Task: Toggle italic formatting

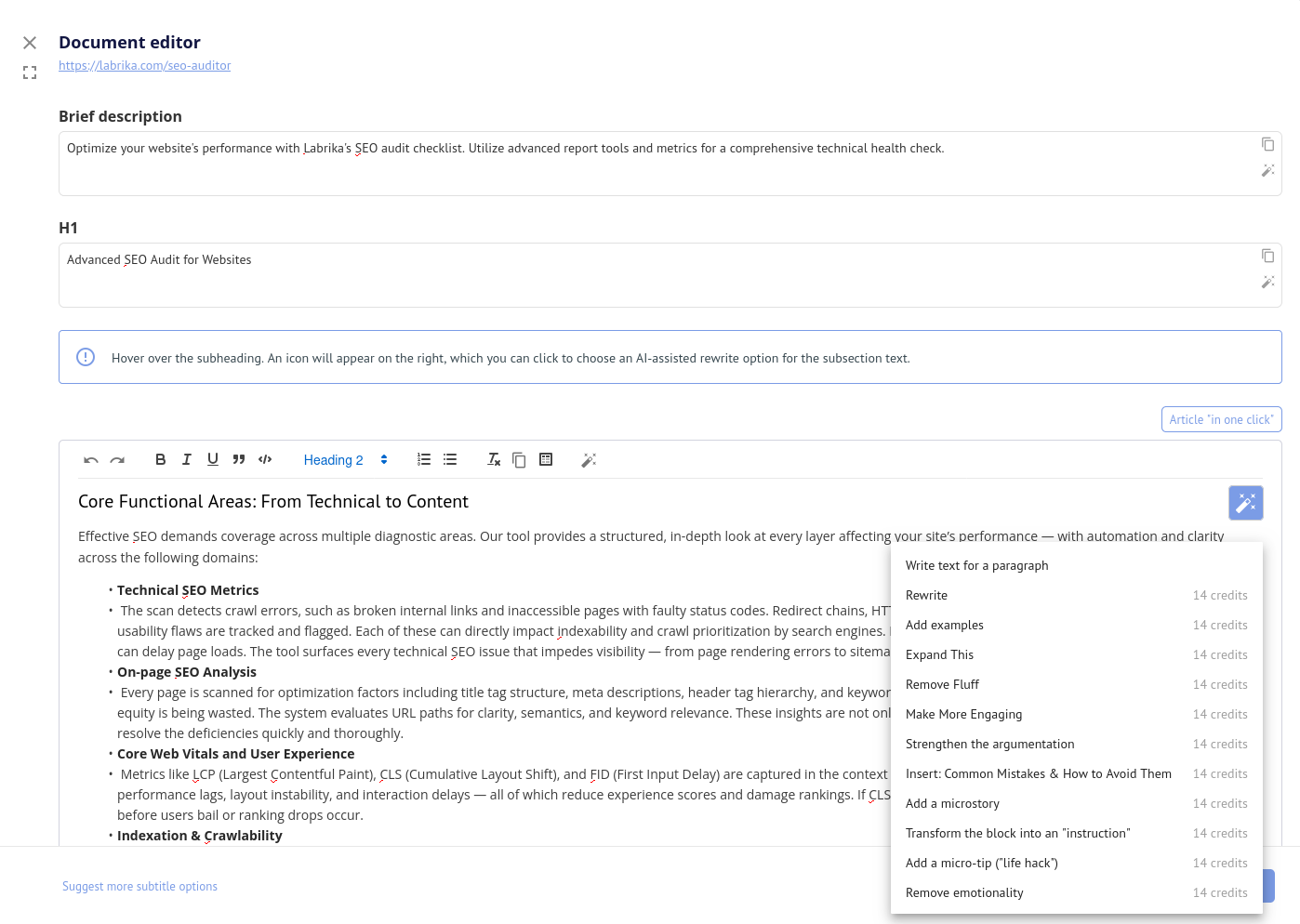Action: (x=187, y=459)
